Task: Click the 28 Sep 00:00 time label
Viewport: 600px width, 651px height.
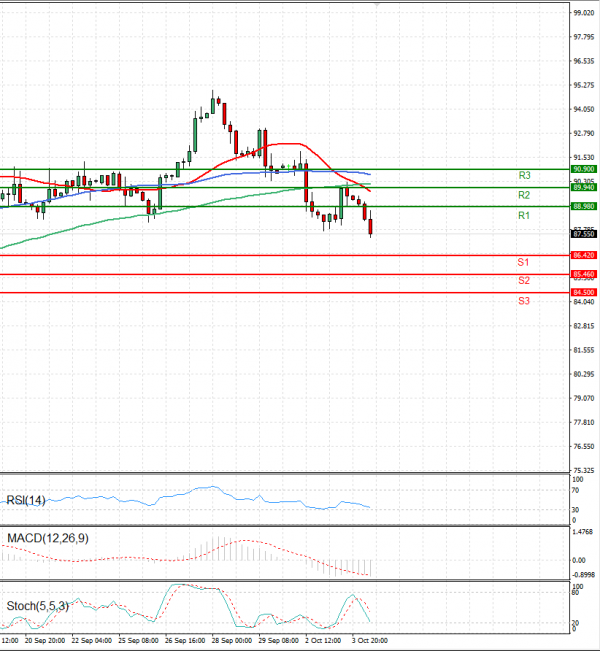Action: coord(232,641)
